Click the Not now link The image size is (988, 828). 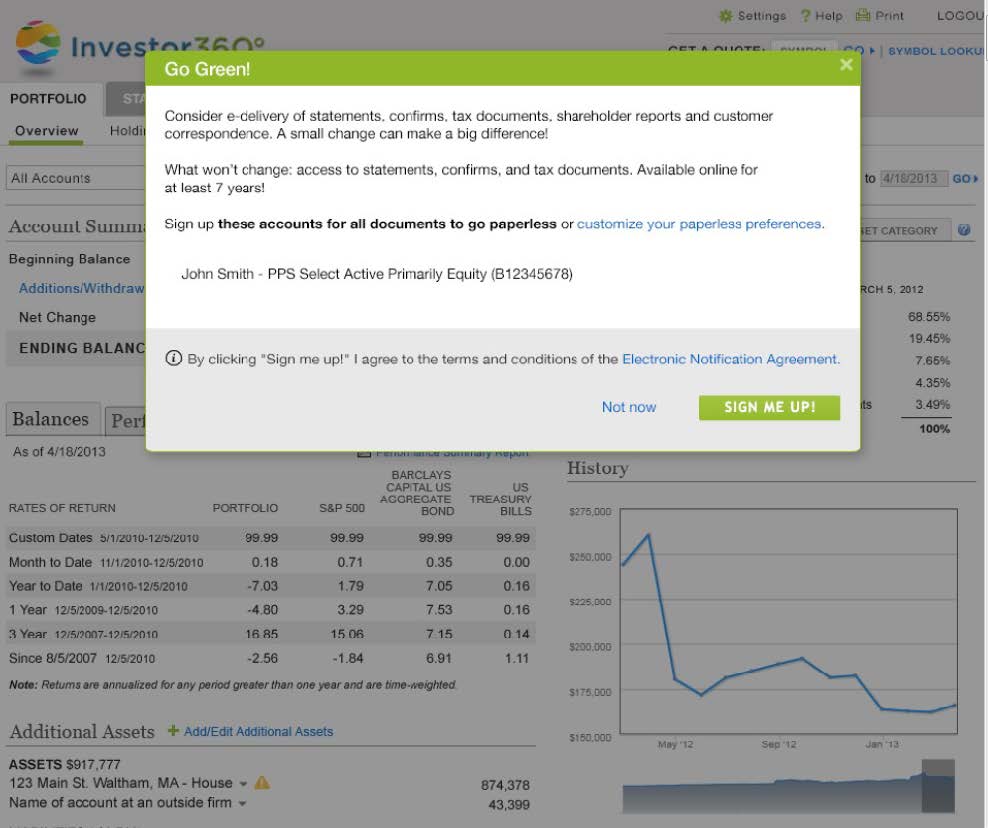[x=629, y=407]
